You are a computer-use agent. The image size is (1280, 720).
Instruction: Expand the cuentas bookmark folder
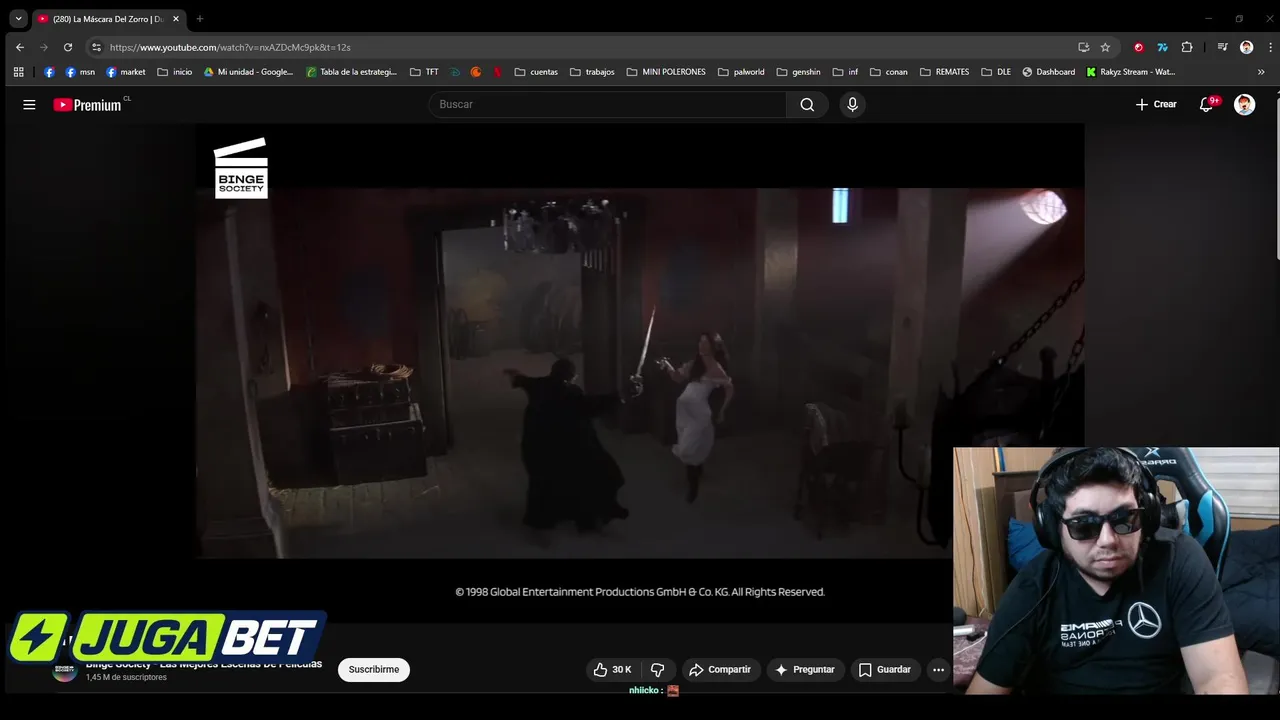(x=536, y=72)
